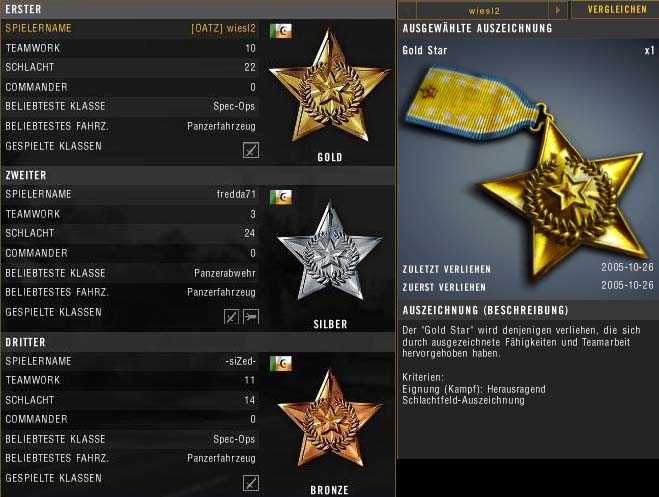Click fredda71's knife class icon
Viewport: 659px width, 497px height.
click(232, 316)
